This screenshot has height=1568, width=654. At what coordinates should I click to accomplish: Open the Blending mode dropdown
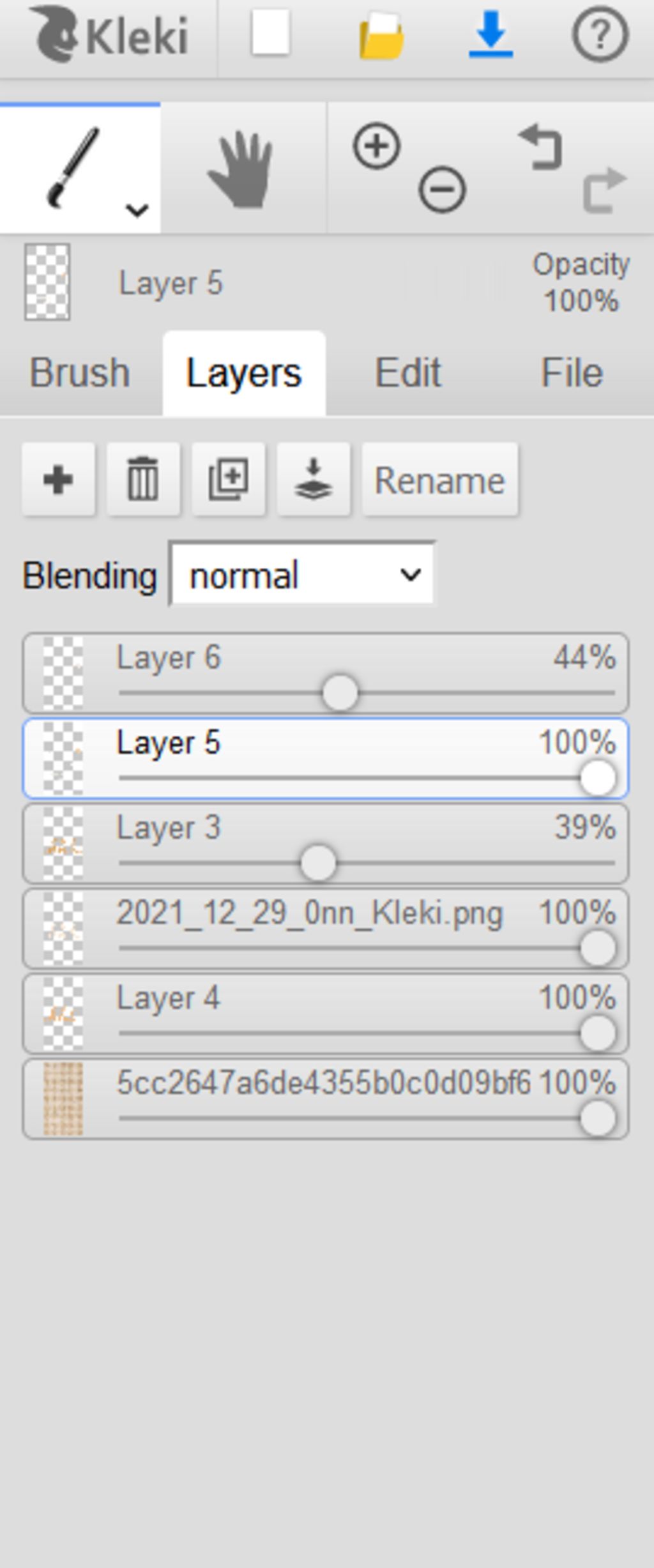[302, 574]
